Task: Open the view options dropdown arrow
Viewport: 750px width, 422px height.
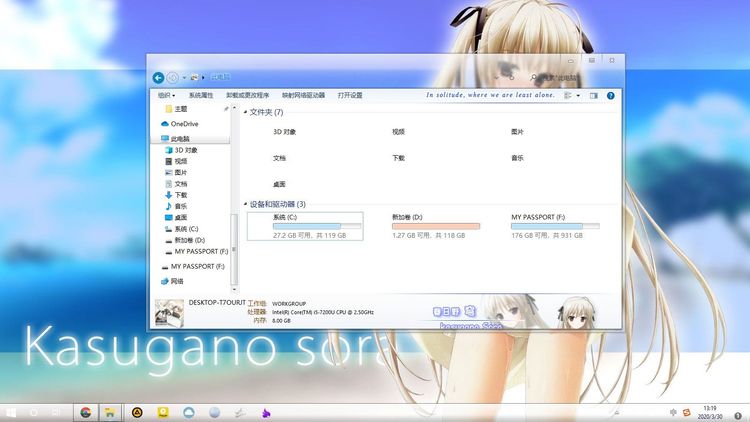Action: 578,95
